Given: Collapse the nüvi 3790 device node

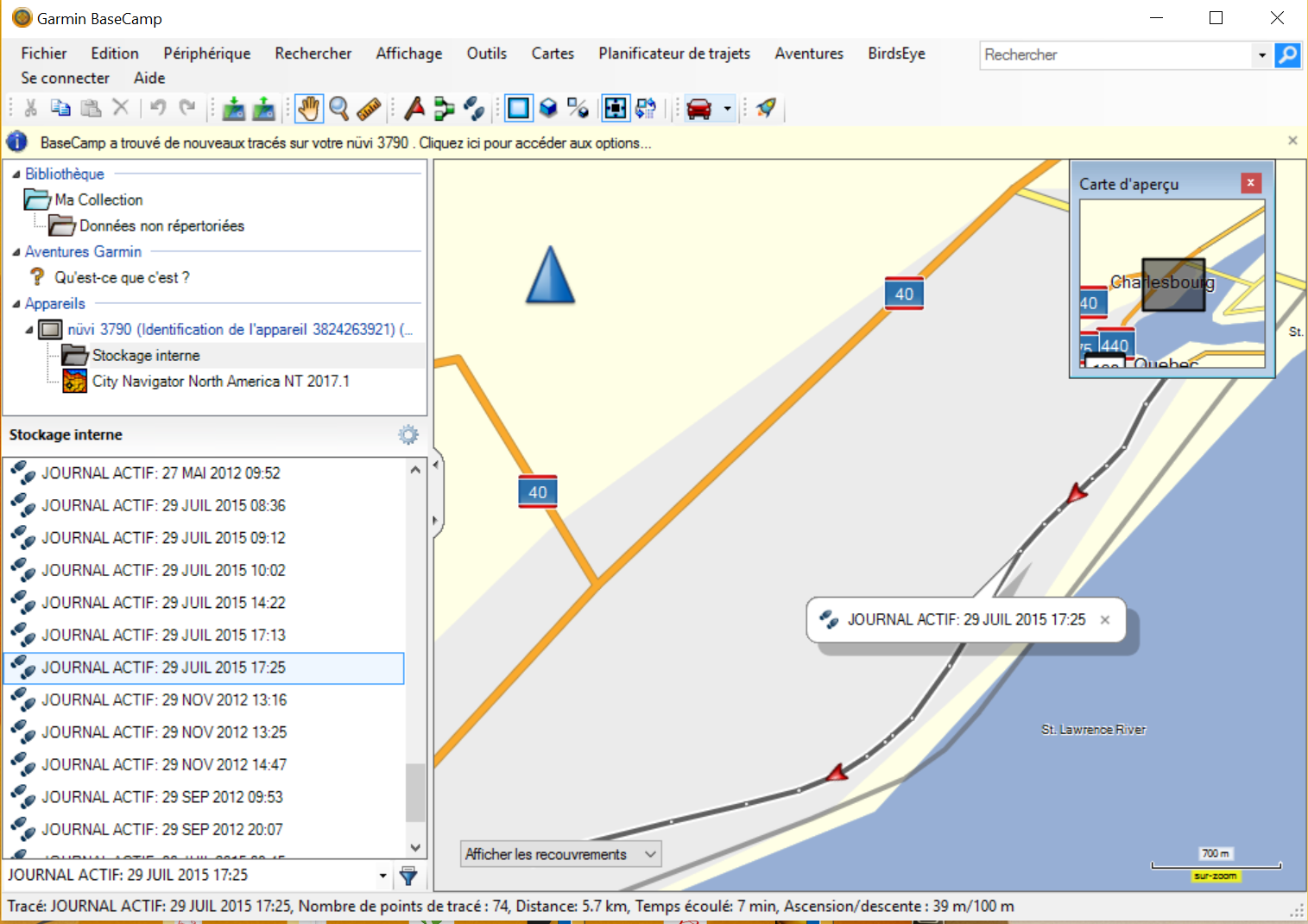Looking at the screenshot, I should click(x=29, y=330).
